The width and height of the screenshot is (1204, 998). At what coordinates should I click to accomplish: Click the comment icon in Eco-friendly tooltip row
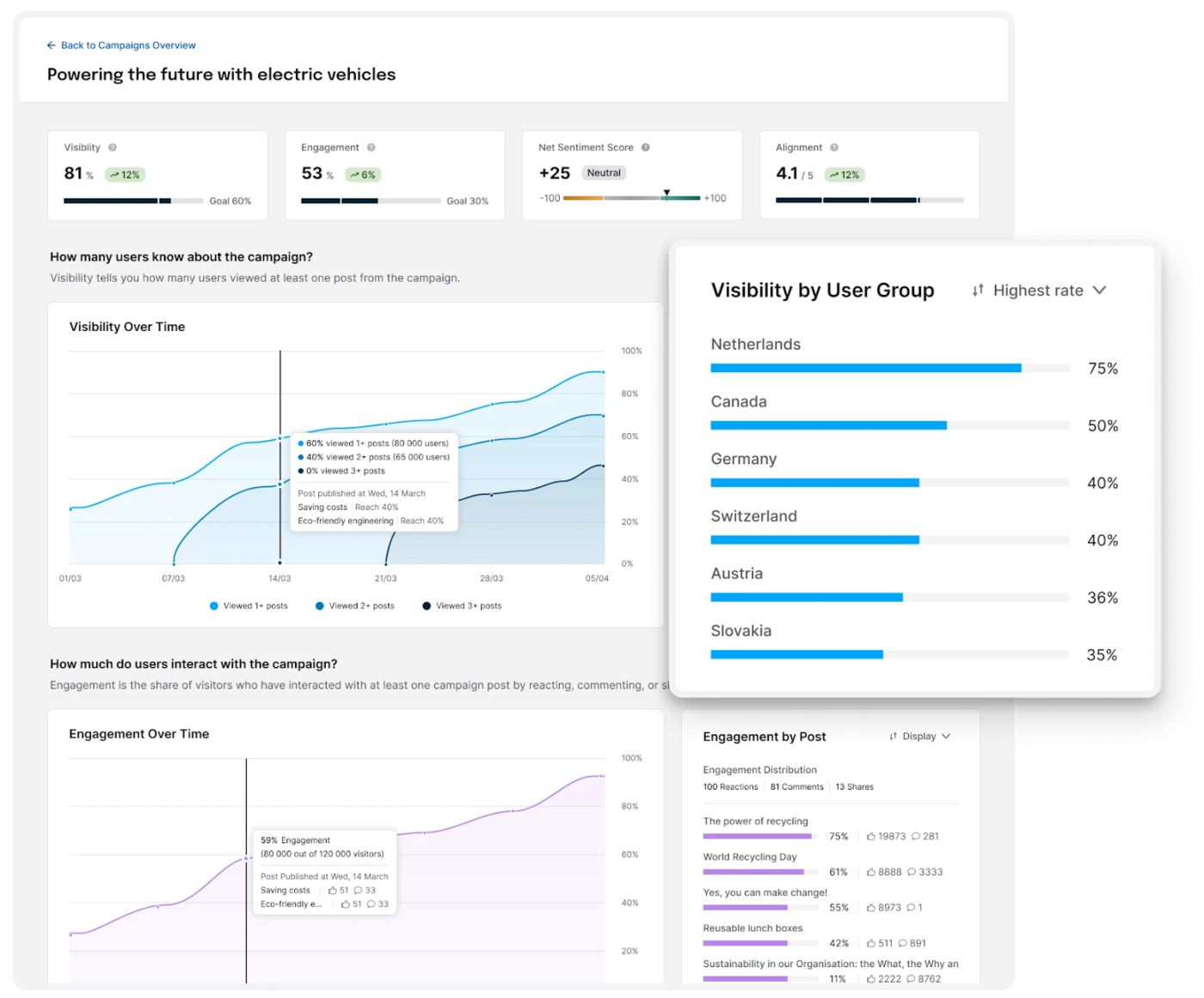click(372, 904)
